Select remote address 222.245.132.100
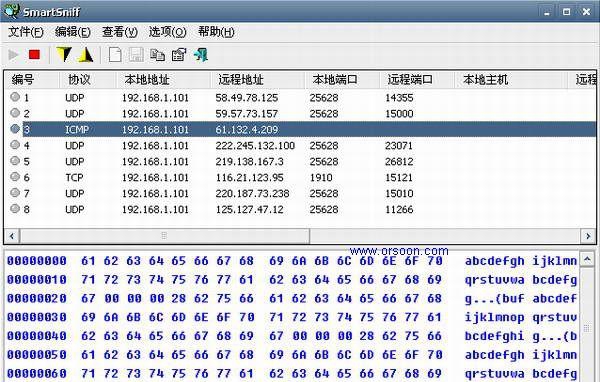Viewport: 600px width, 382px height. (255, 145)
